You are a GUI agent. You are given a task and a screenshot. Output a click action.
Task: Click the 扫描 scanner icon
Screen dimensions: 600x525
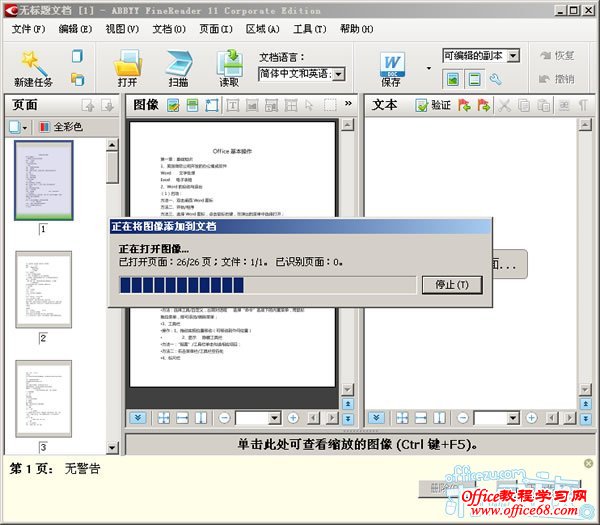point(178,62)
